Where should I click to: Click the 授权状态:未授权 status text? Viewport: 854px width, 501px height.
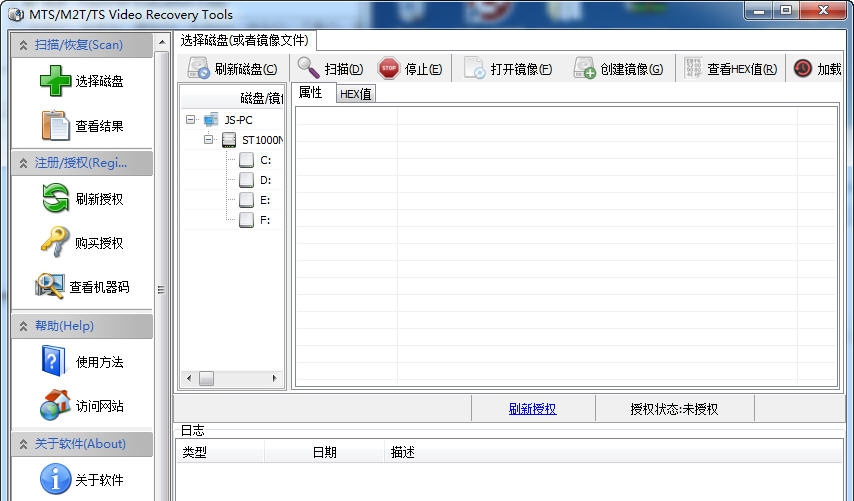674,409
